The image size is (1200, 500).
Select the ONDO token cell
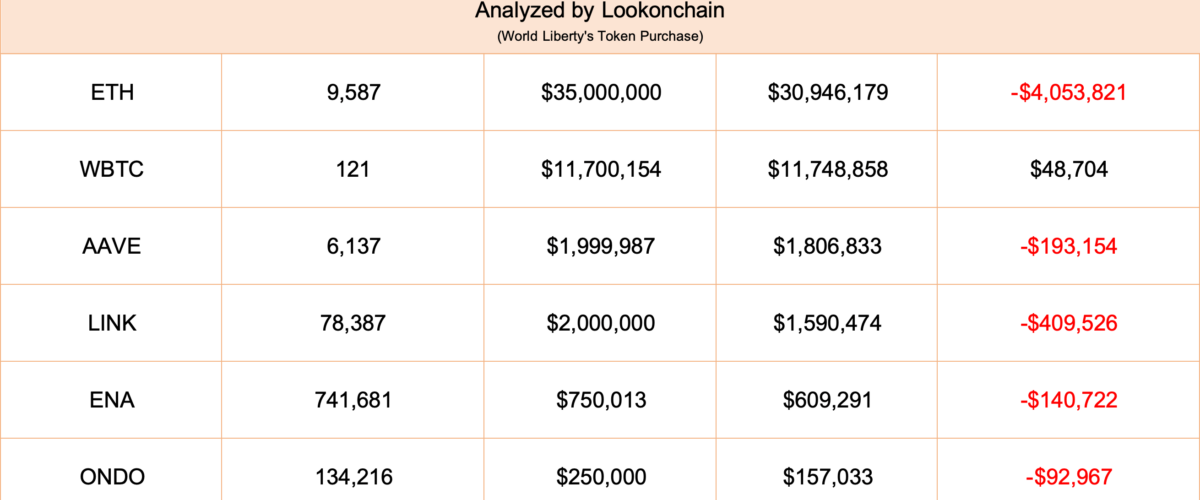112,477
